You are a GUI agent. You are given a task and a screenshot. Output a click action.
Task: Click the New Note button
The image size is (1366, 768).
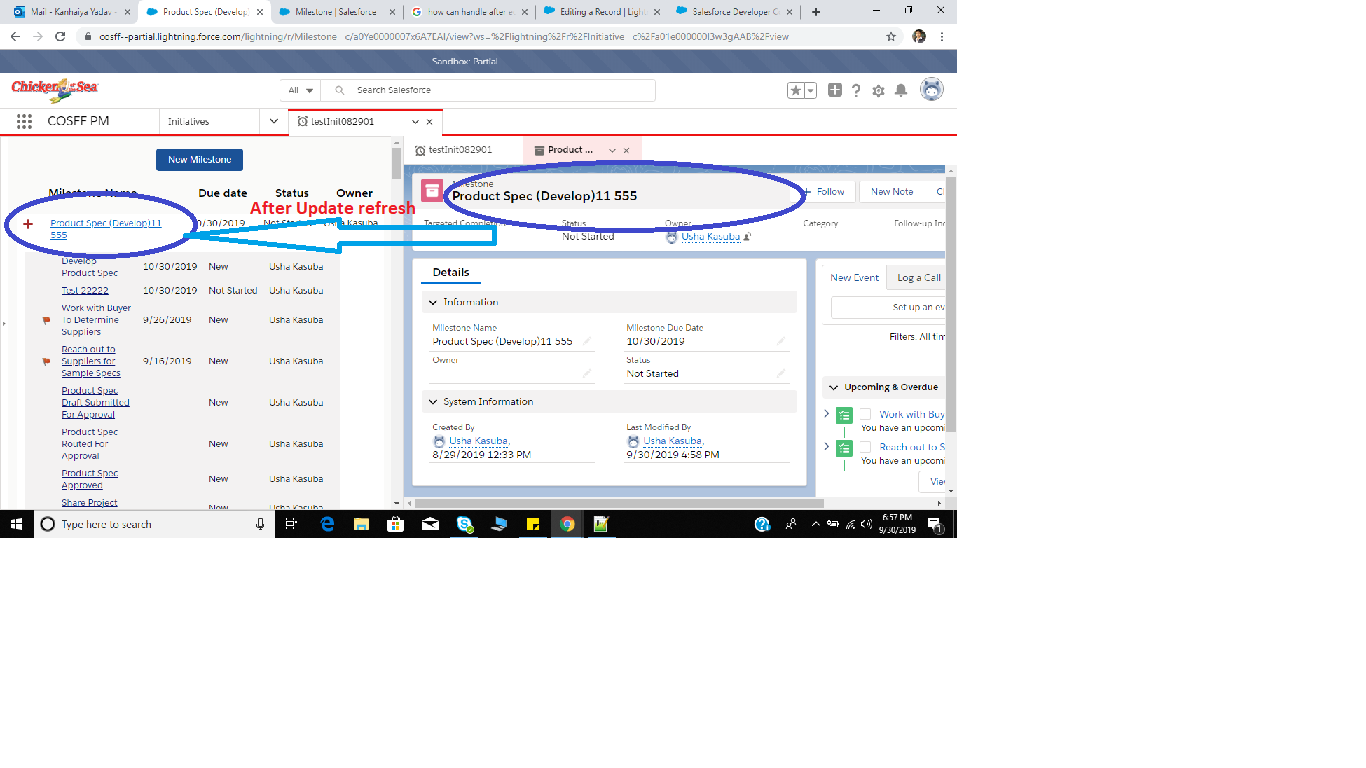click(892, 191)
